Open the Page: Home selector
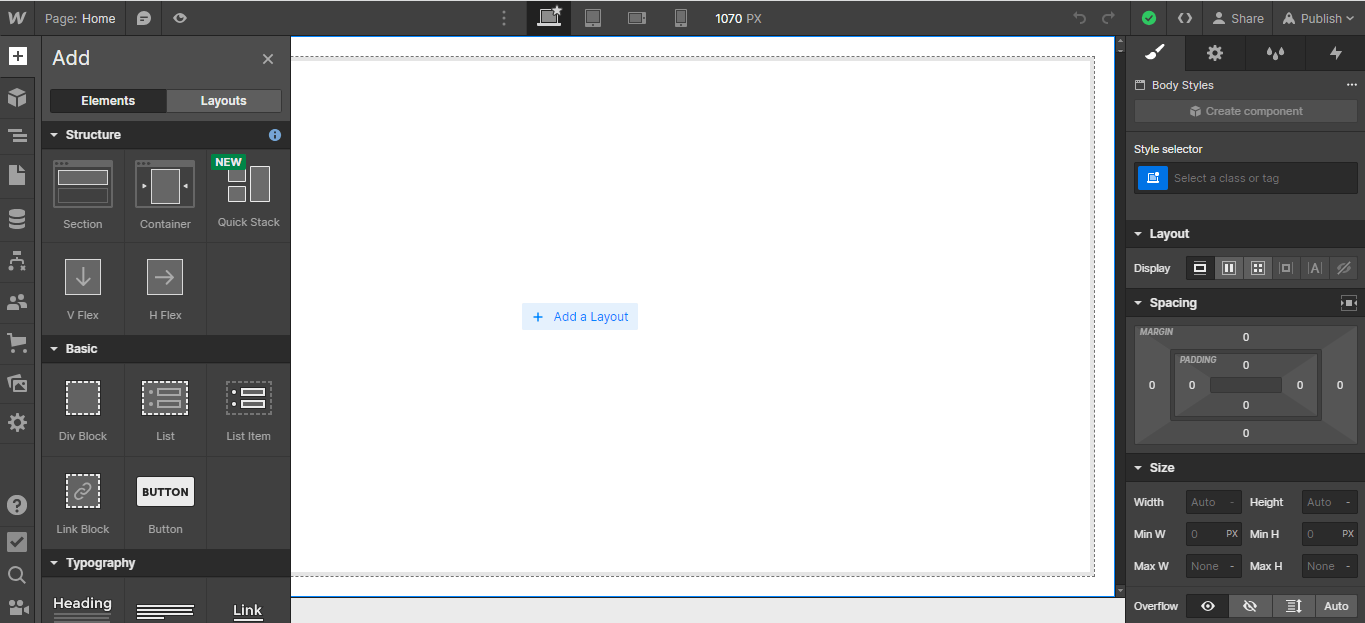 (x=80, y=18)
